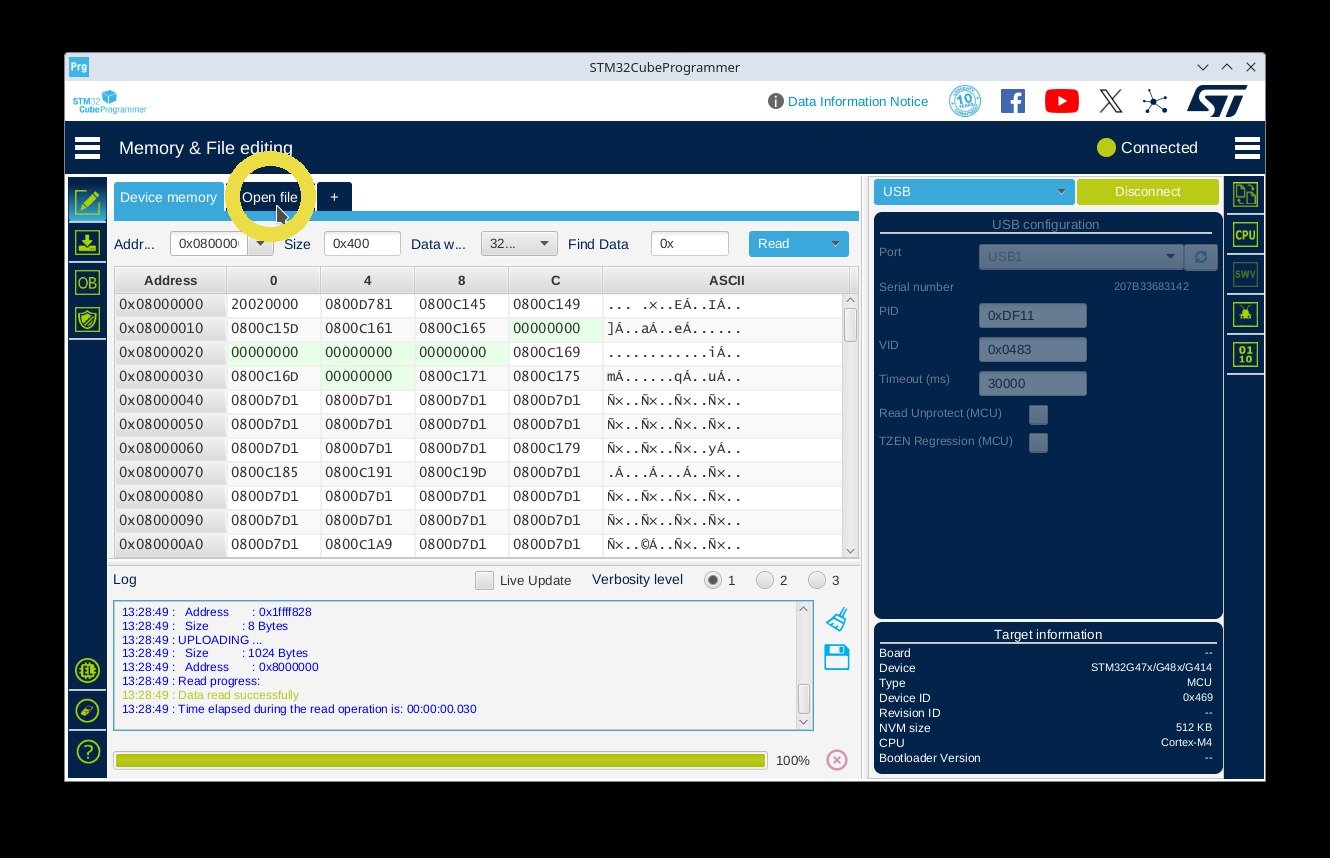1330x858 pixels.
Task: Click the Find Data input field
Action: click(690, 244)
